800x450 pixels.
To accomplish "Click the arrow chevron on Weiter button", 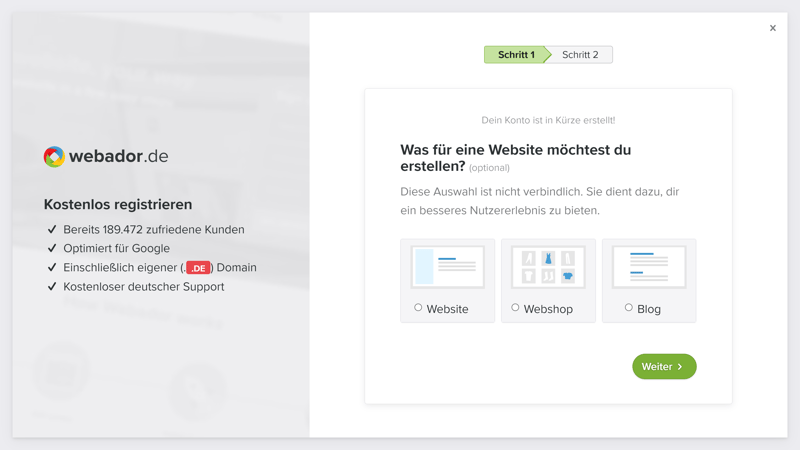I will (x=680, y=367).
